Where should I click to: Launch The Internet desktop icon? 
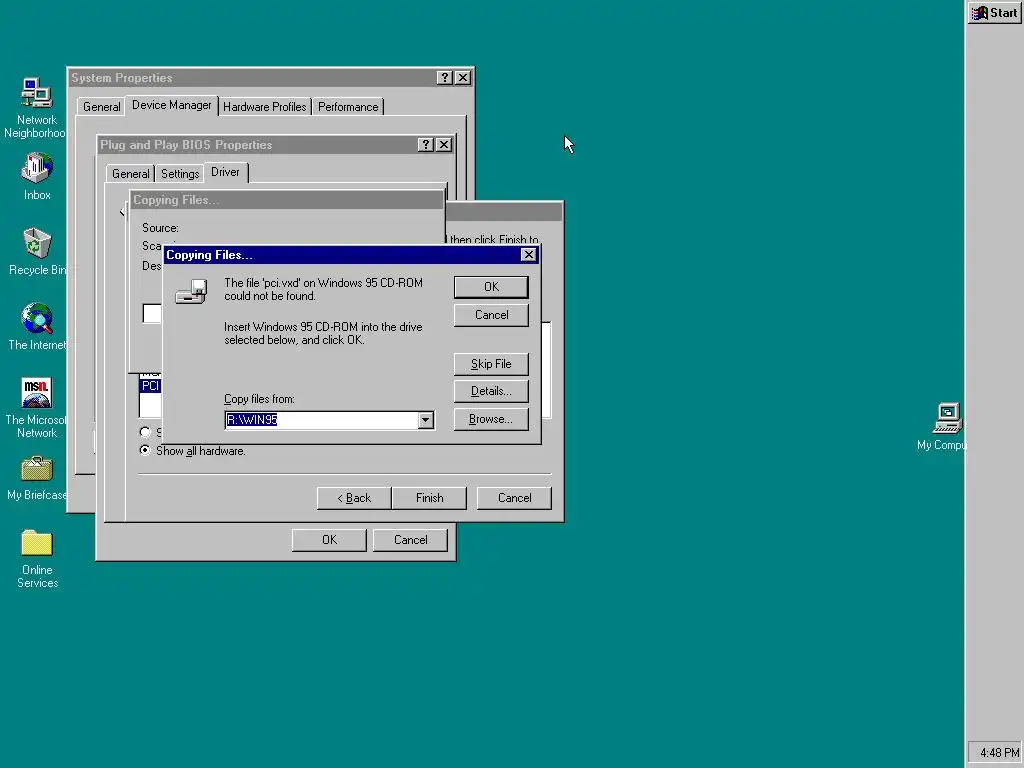tap(37, 327)
